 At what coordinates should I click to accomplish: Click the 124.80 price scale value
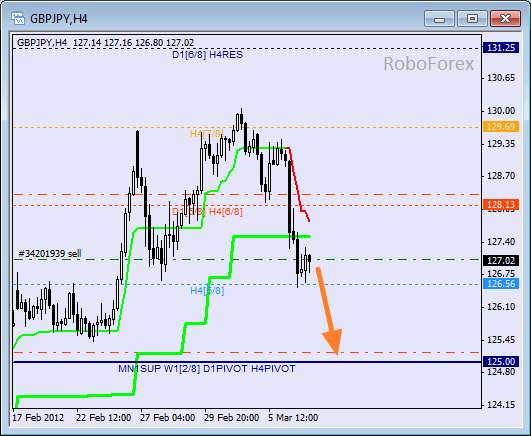click(501, 372)
